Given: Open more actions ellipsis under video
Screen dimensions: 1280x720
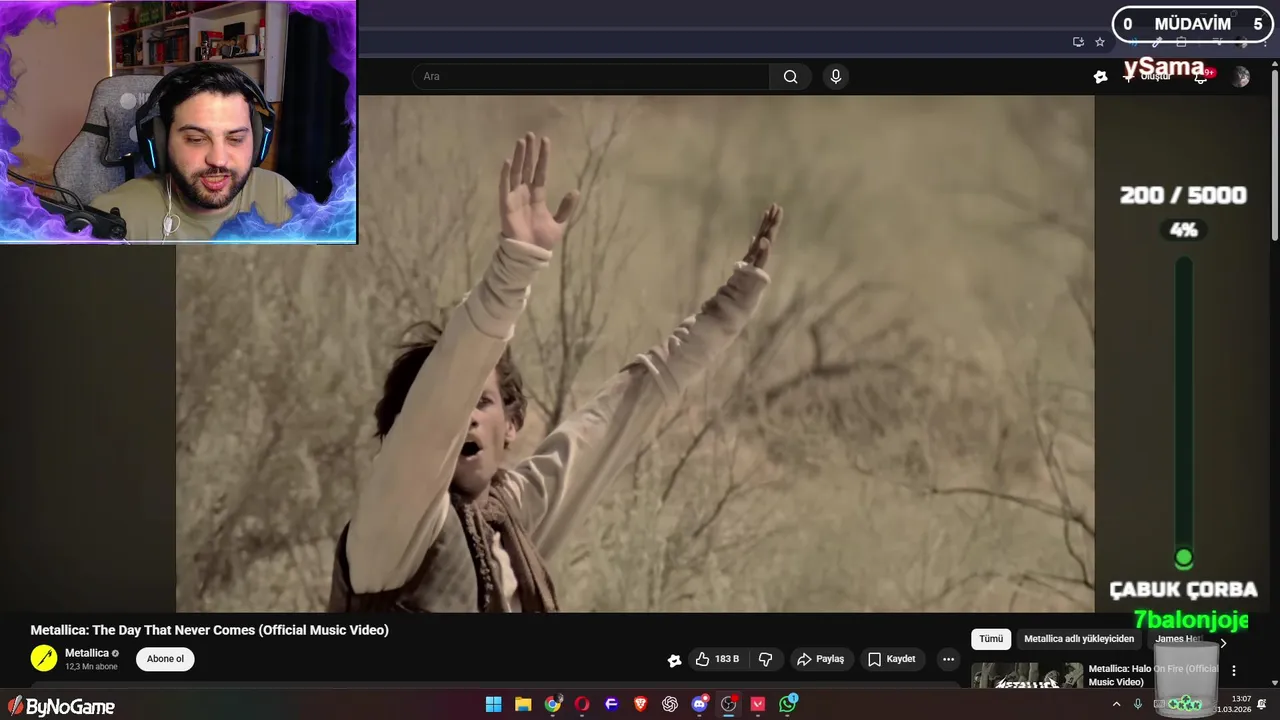Looking at the screenshot, I should [948, 659].
